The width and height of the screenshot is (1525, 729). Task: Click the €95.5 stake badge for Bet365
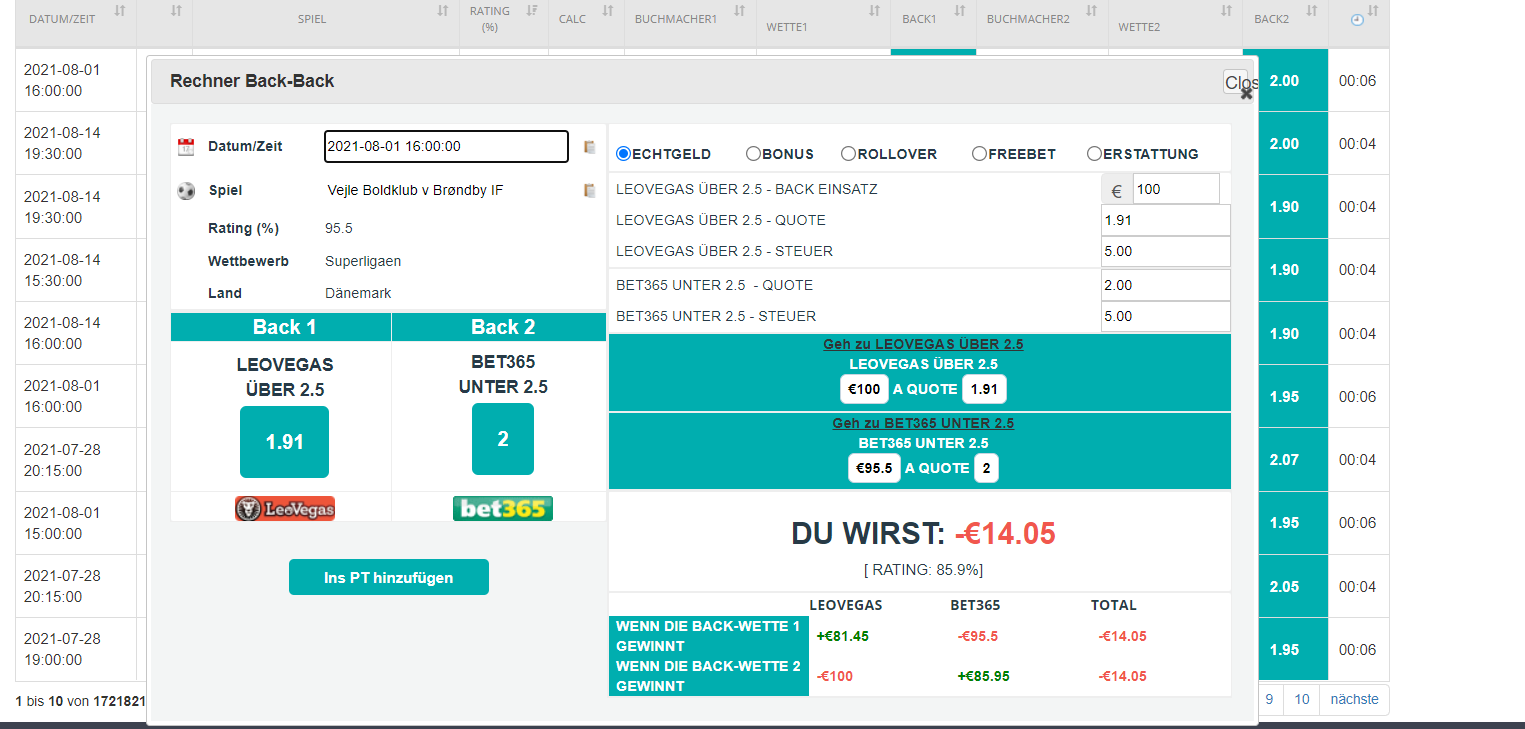[874, 468]
